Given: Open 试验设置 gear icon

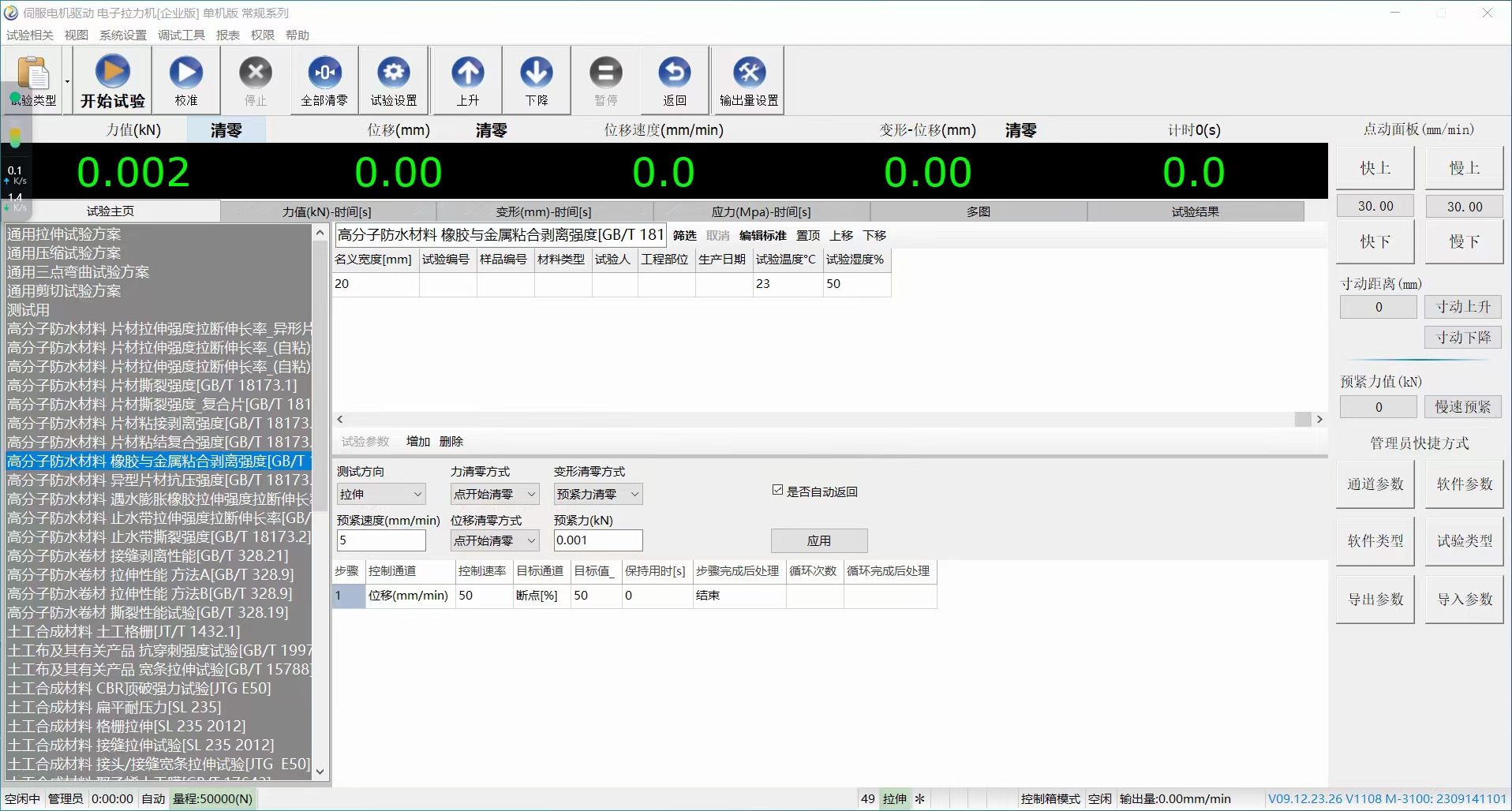Looking at the screenshot, I should point(394,80).
